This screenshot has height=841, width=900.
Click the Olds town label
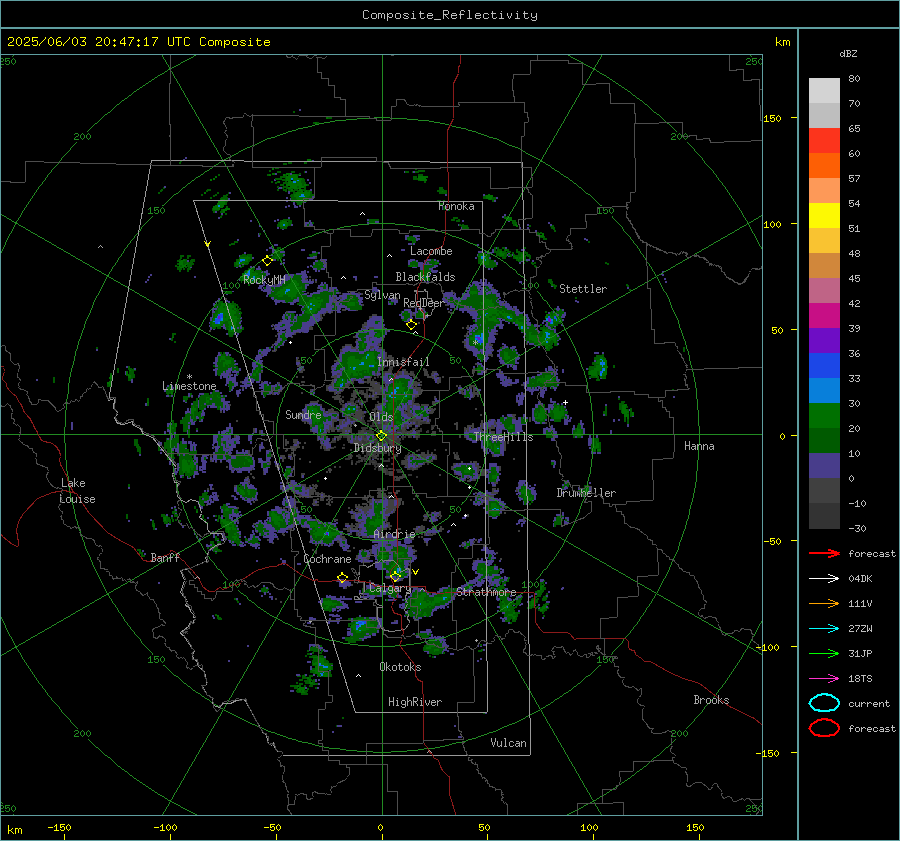coord(381,417)
